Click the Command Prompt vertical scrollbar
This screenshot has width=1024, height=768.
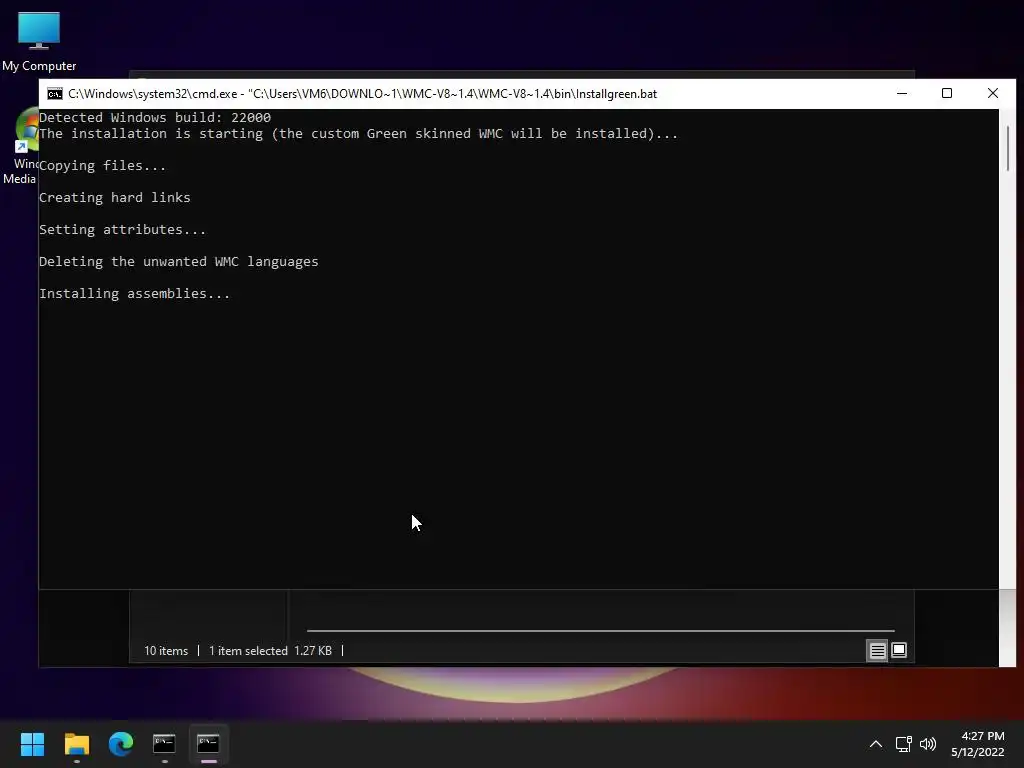pyautogui.click(x=1008, y=149)
